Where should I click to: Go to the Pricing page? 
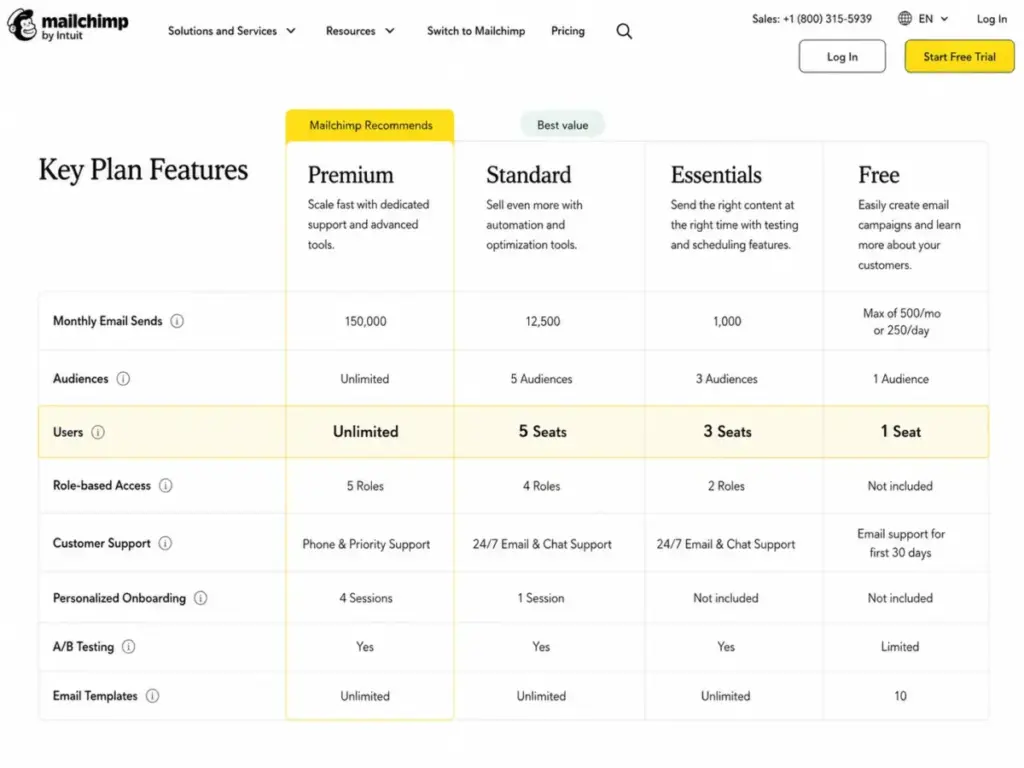[x=568, y=31]
